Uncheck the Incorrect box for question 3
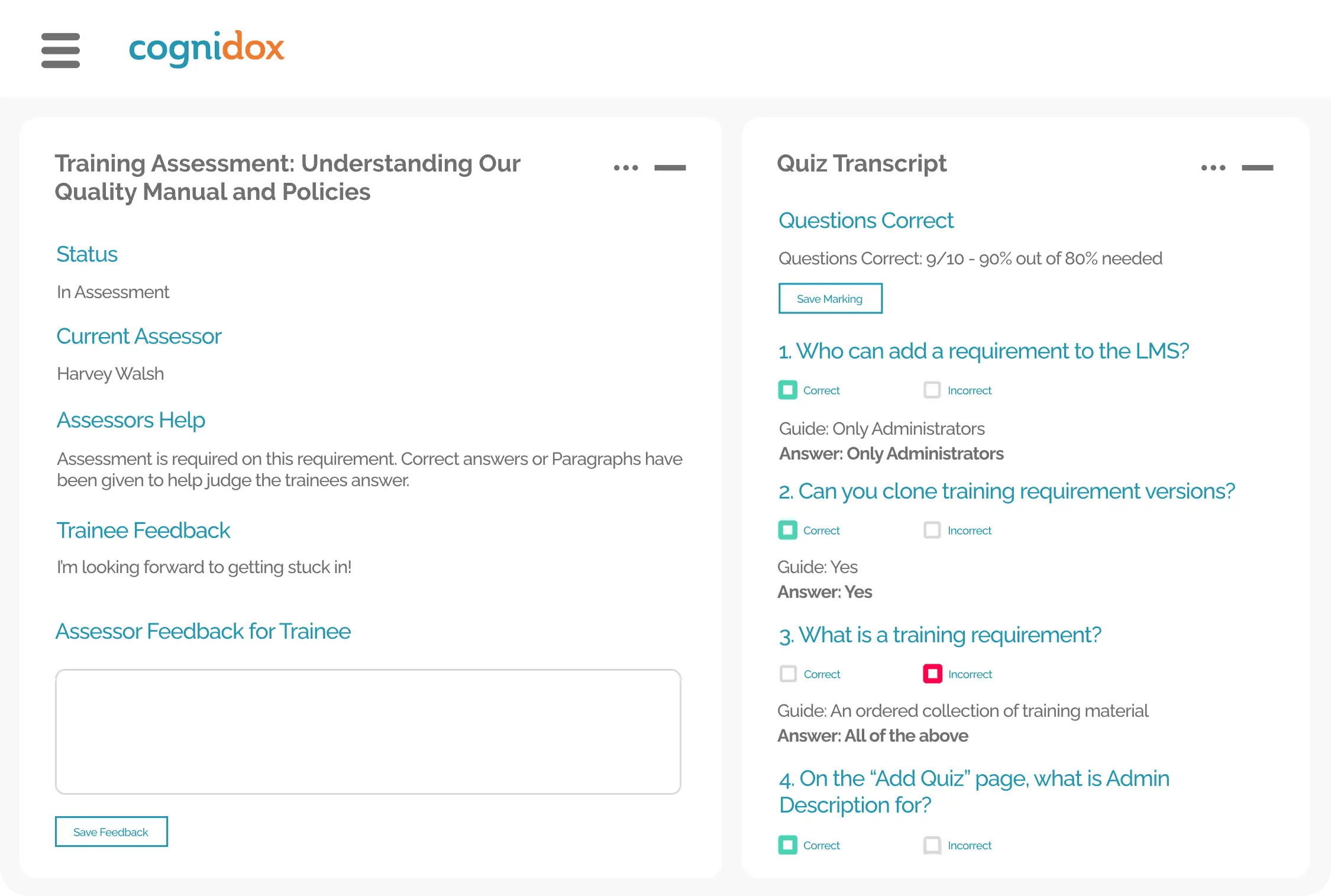 tap(932, 674)
